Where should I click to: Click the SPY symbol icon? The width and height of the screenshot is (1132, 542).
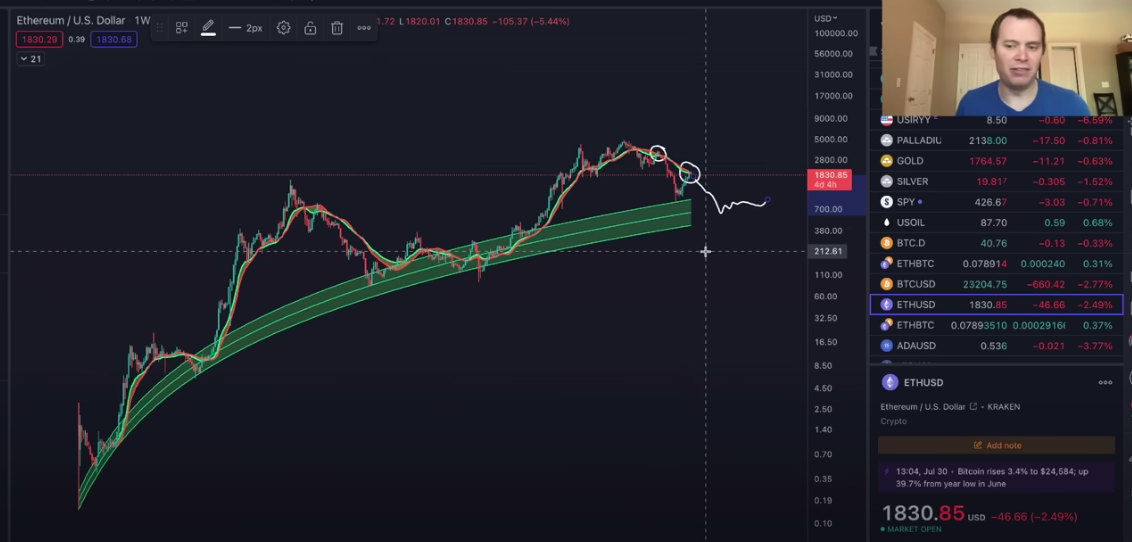887,202
